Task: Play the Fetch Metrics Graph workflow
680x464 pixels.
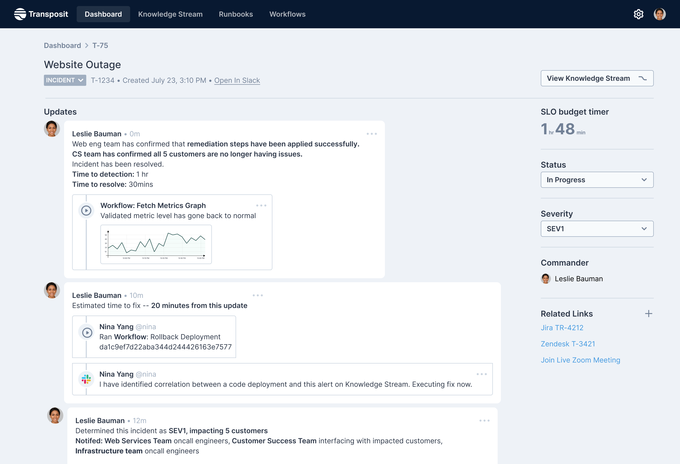Action: [87, 210]
